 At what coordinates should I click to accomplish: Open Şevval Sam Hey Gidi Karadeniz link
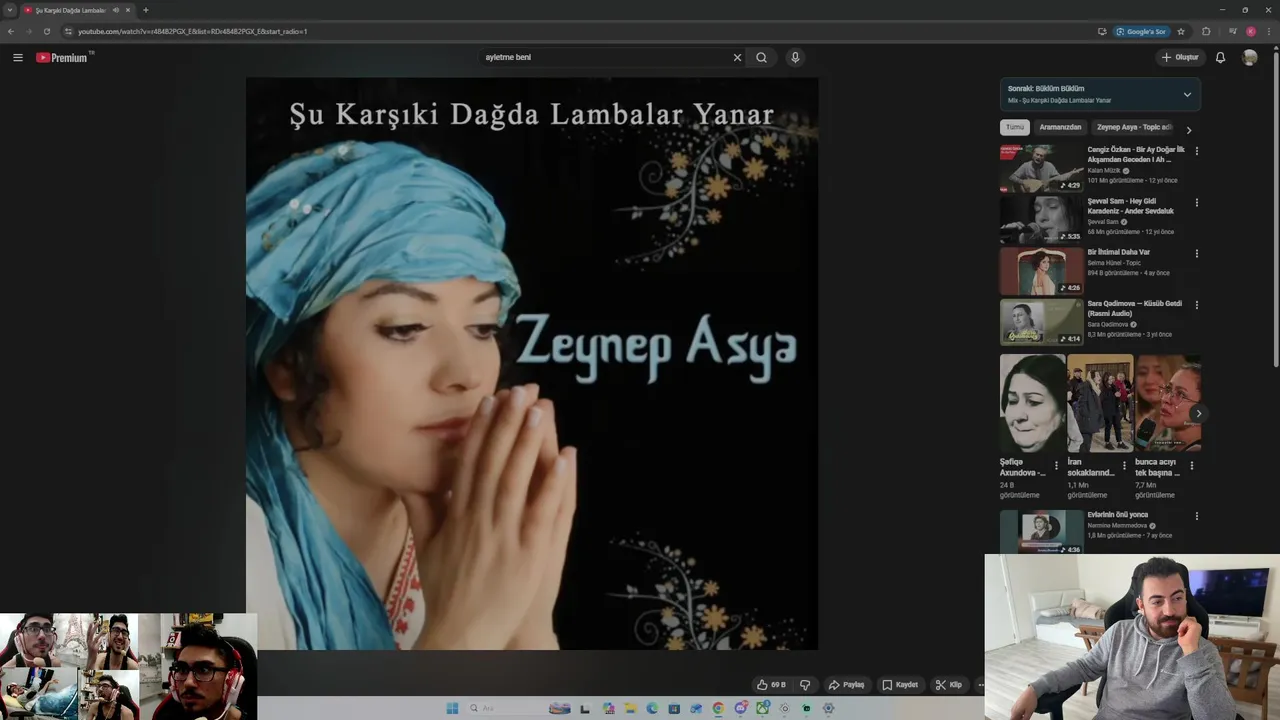(1131, 206)
